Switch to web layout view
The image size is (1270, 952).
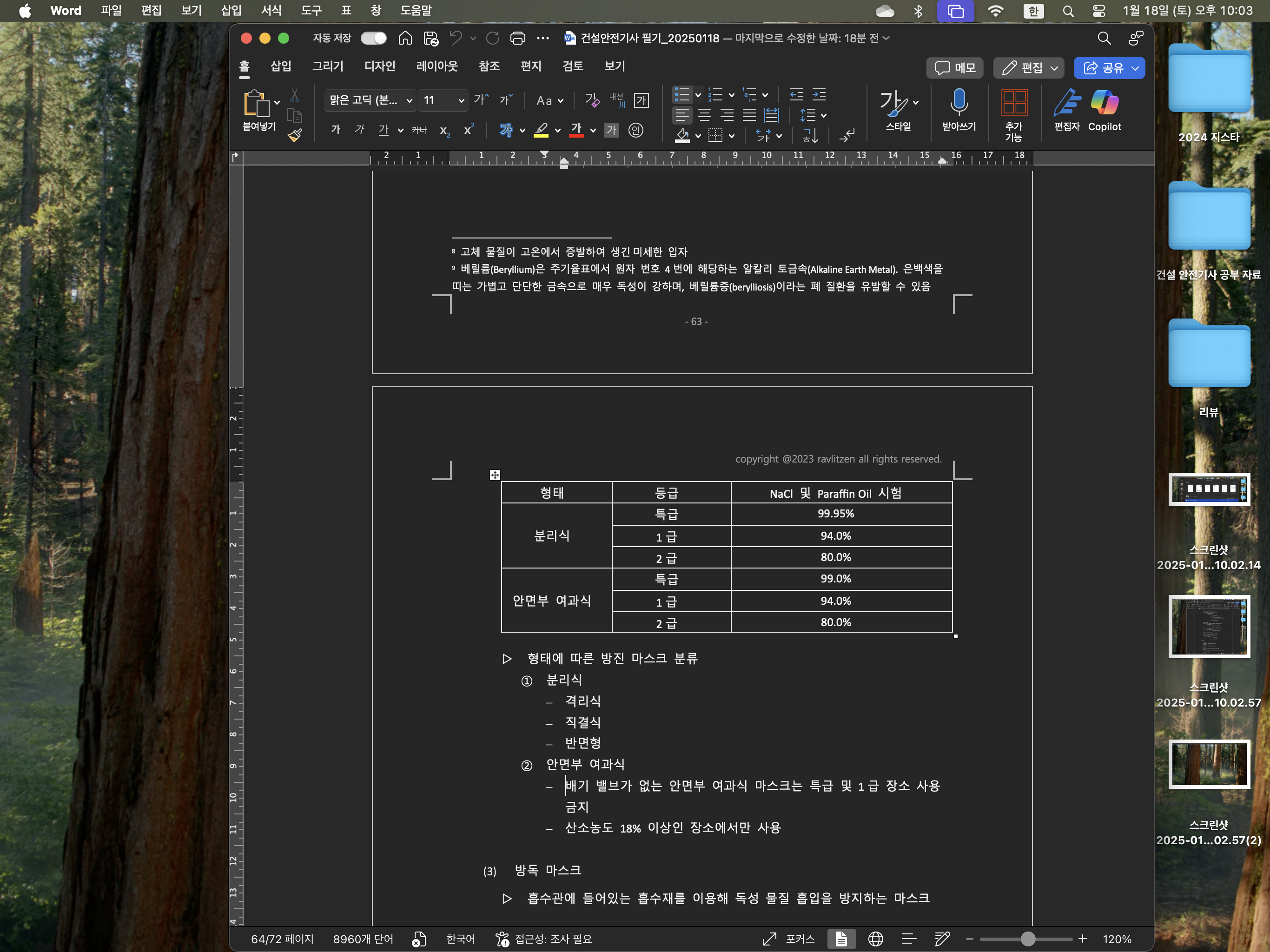(x=875, y=939)
